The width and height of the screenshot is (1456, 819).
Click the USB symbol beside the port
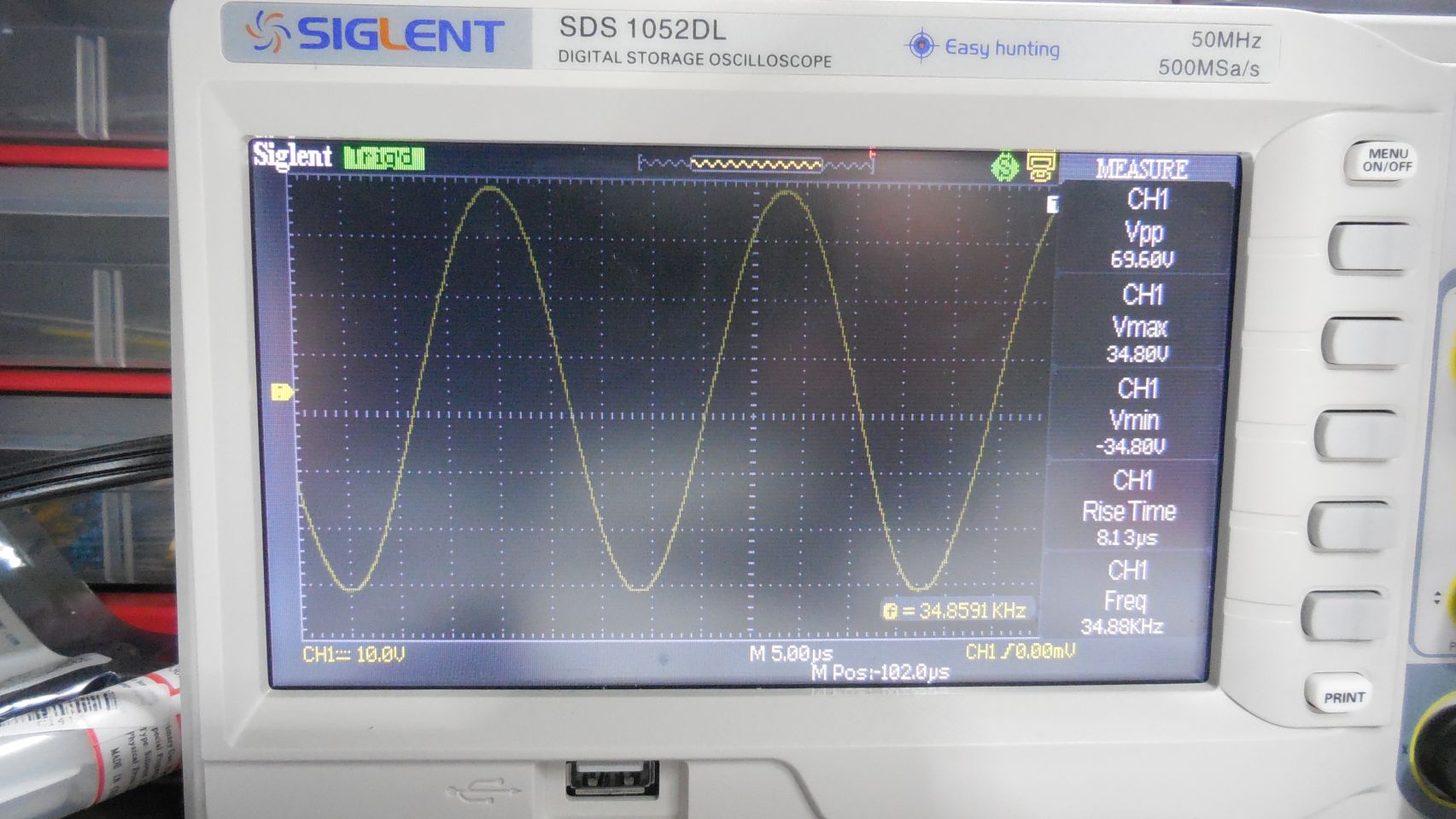483,789
